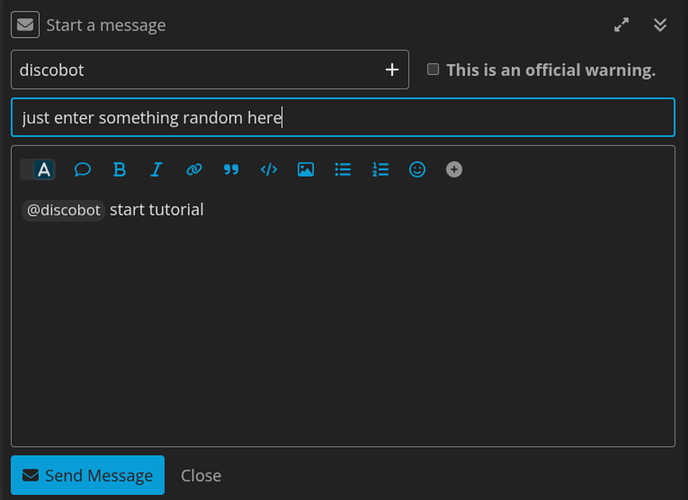Image resolution: width=688 pixels, height=500 pixels.
Task: Apply bold formatting to text
Action: pyautogui.click(x=119, y=169)
